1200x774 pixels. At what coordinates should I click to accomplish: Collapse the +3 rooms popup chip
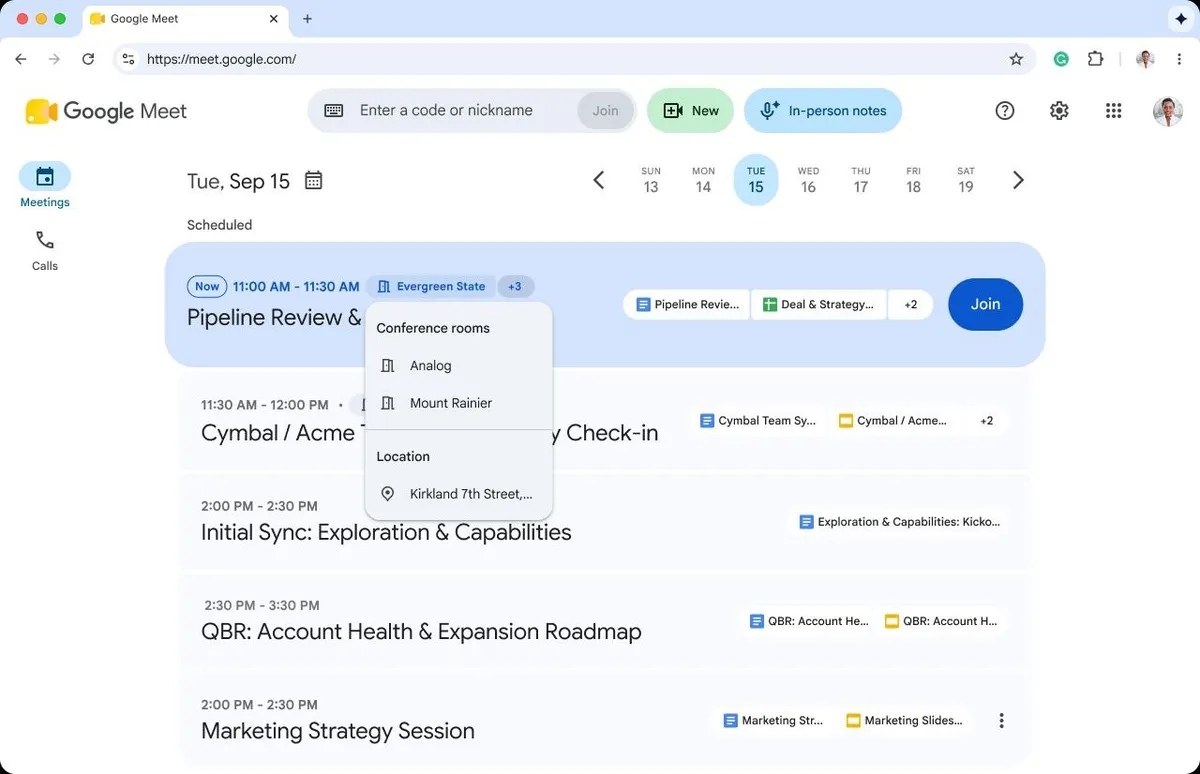(515, 286)
